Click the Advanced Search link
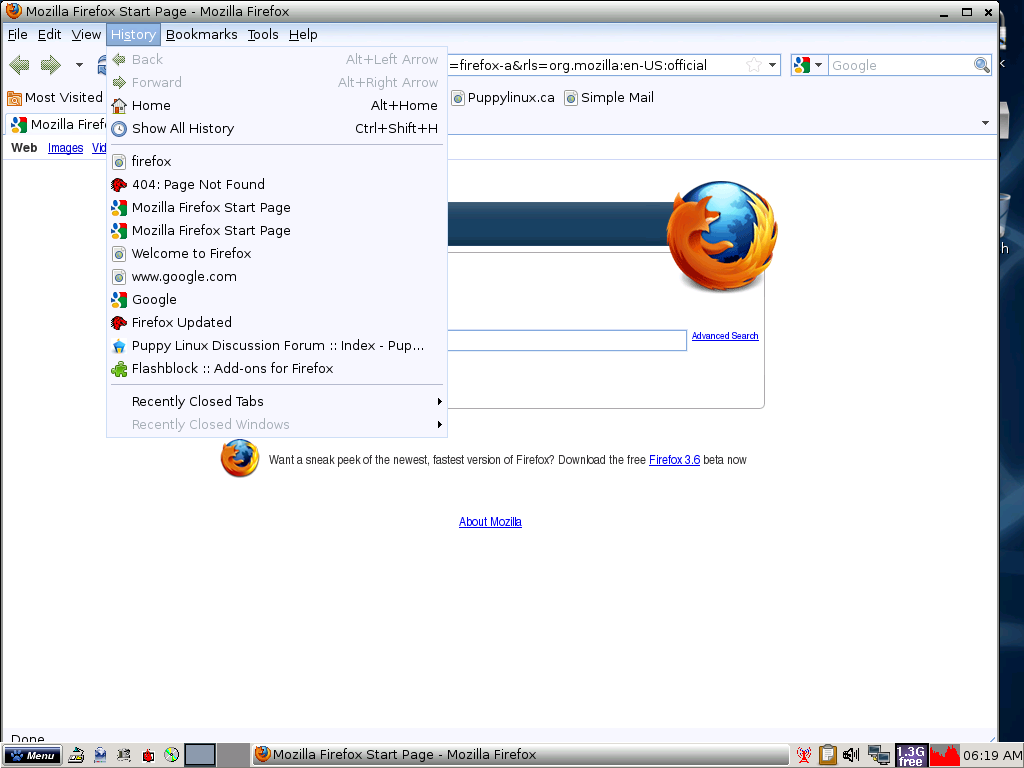Viewport: 1024px width, 768px height. (725, 336)
